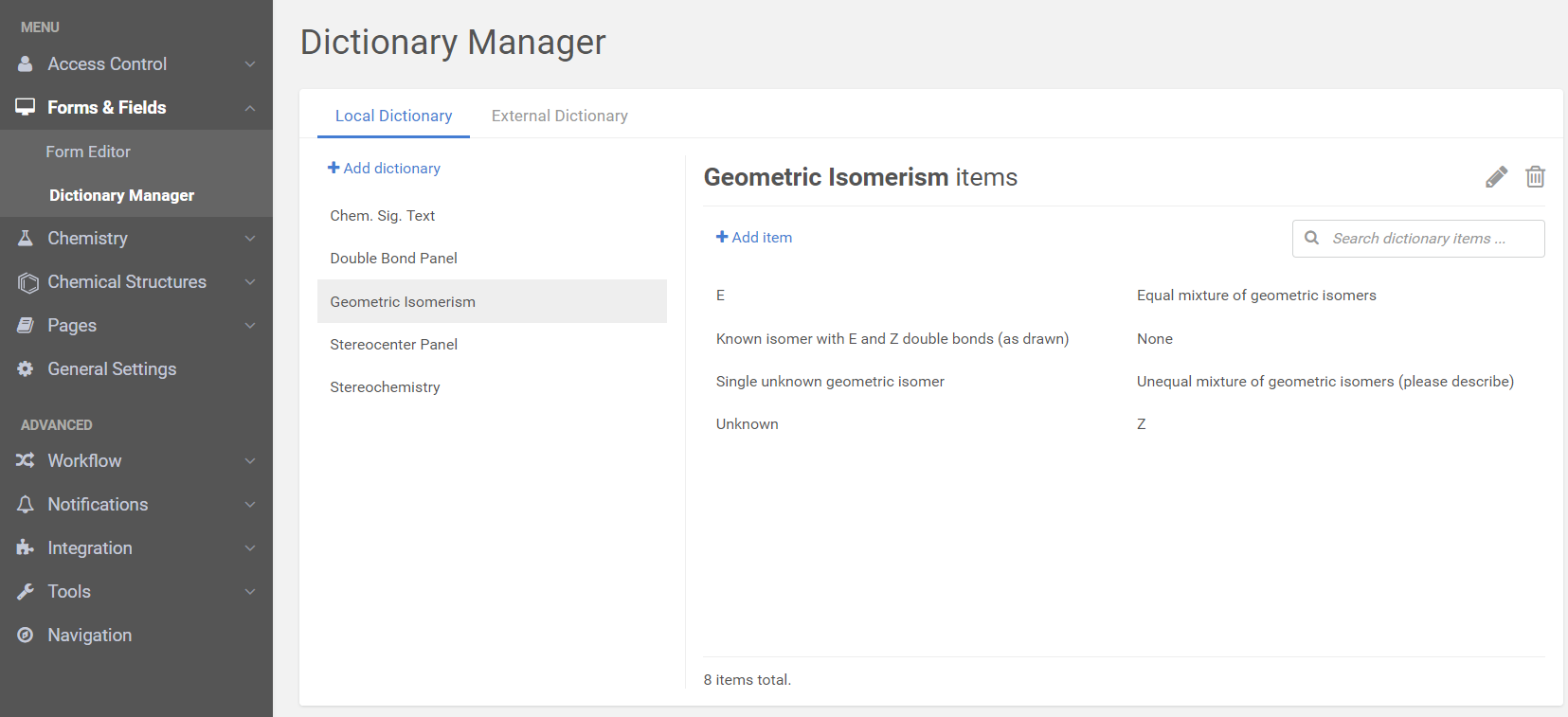Screen dimensions: 1568x717
Task: Expand the Chemistry menu chevron
Action: pos(250,239)
